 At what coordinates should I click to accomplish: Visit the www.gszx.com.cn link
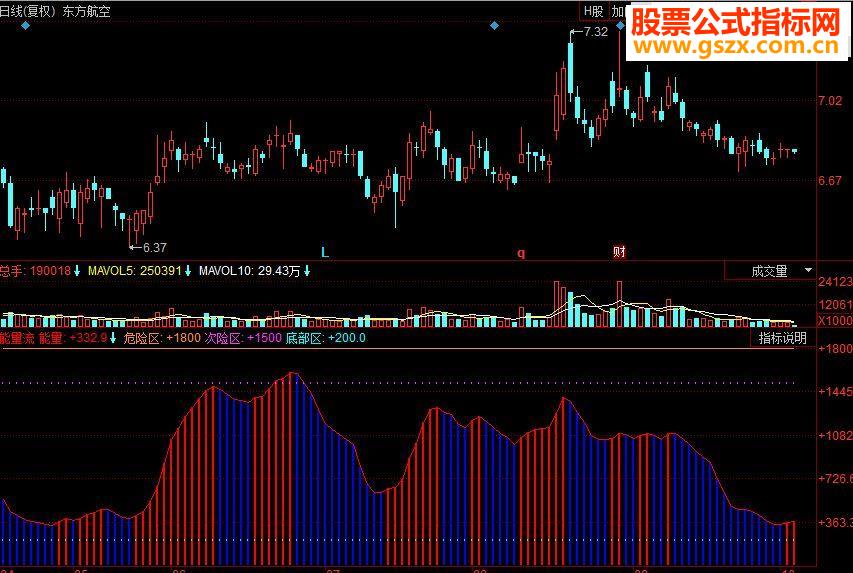[x=737, y=46]
